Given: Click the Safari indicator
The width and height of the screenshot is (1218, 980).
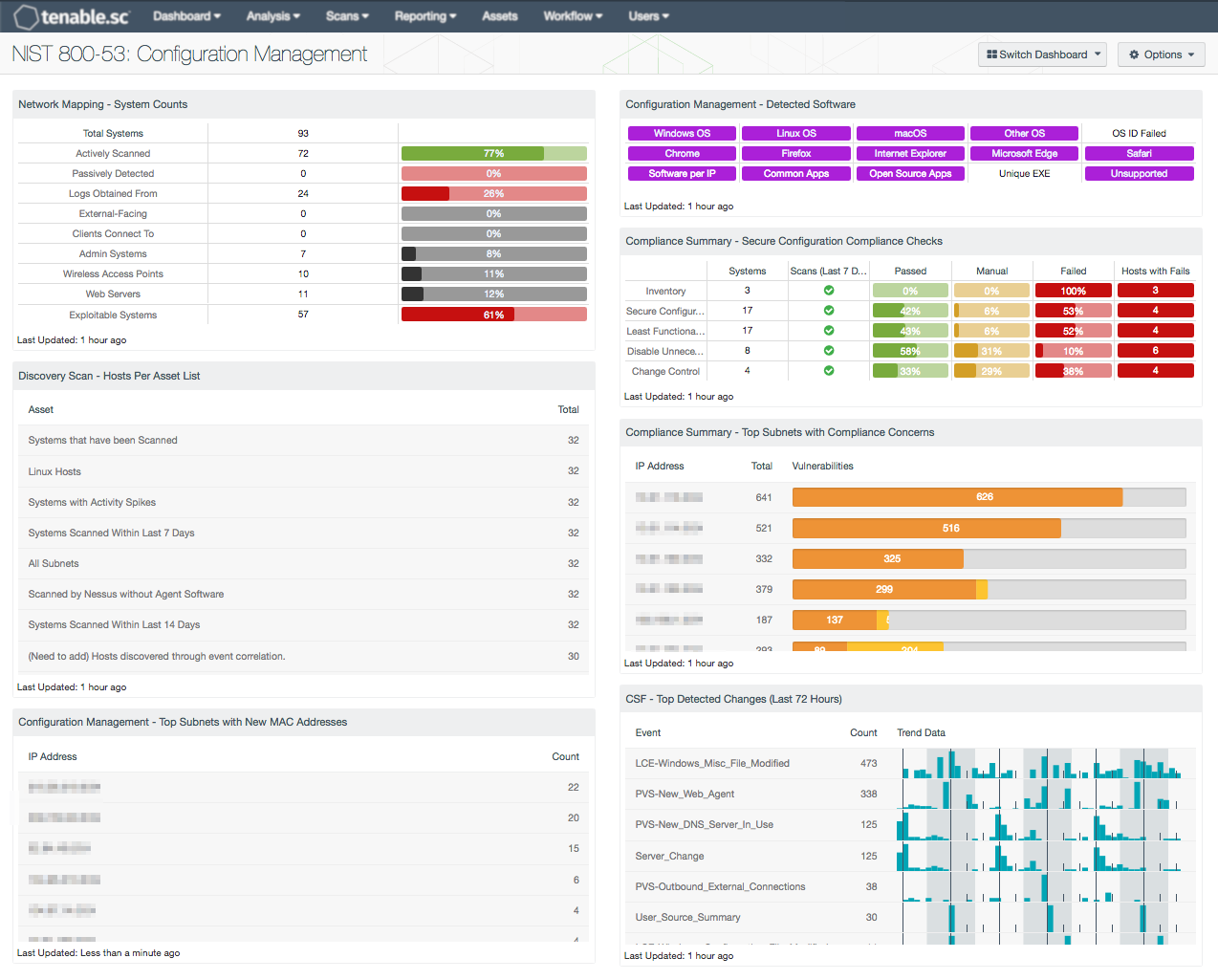Looking at the screenshot, I should click(x=1139, y=154).
